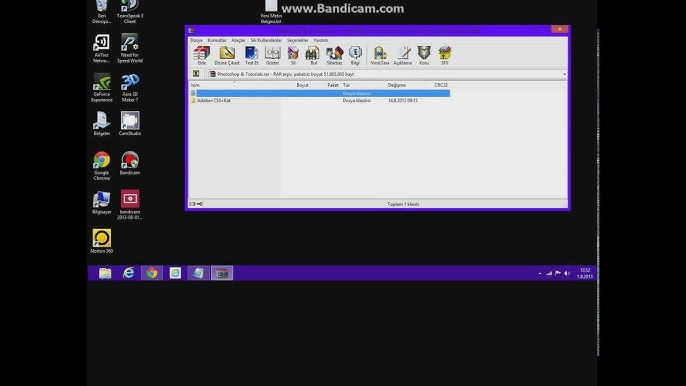Open Xara 3D Maker 7 shortcut
686x386 pixels.
click(x=130, y=88)
